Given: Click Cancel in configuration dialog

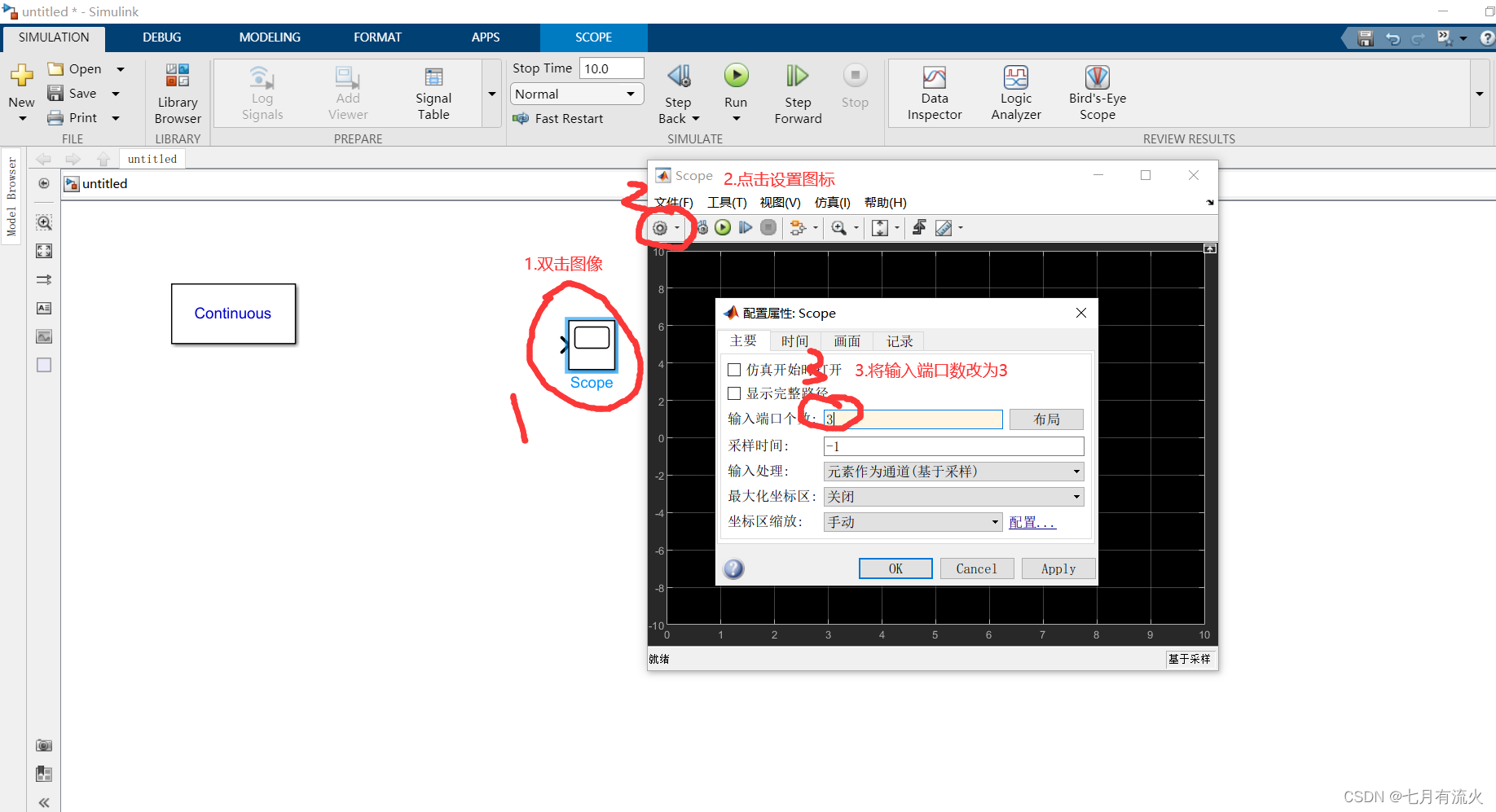Looking at the screenshot, I should coord(976,568).
